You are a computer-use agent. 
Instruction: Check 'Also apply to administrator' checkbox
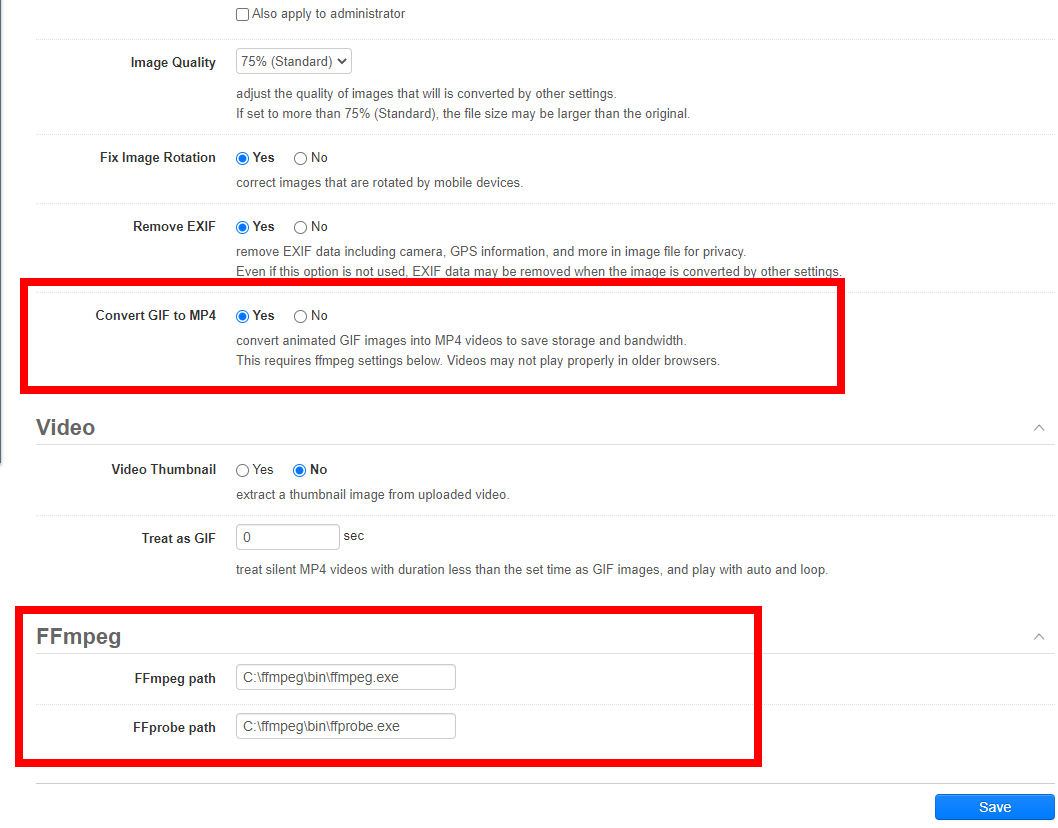pyautogui.click(x=242, y=14)
